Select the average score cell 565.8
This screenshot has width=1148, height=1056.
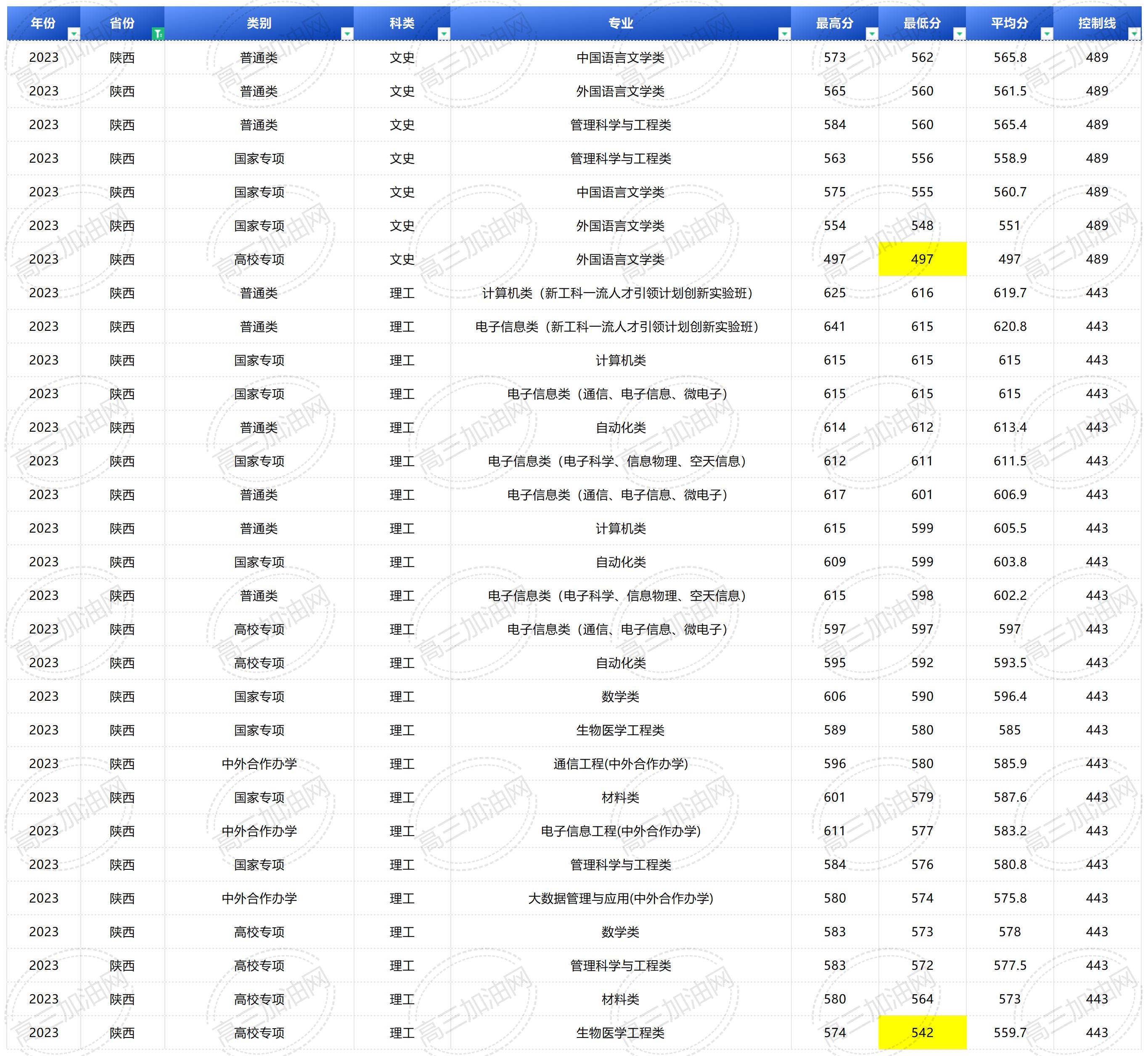[x=1010, y=57]
